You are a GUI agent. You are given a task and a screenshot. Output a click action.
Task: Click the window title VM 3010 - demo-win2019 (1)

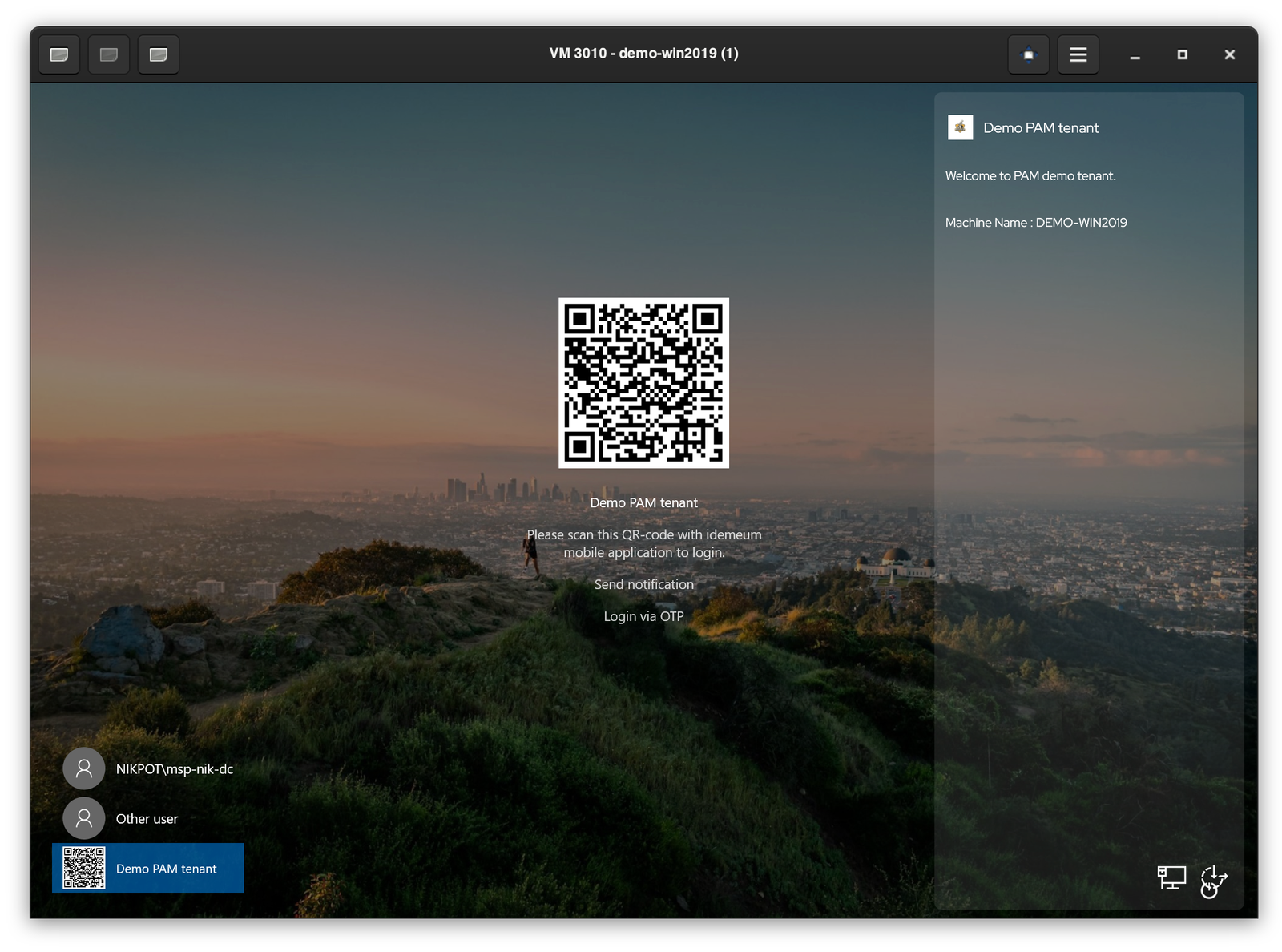(x=644, y=54)
